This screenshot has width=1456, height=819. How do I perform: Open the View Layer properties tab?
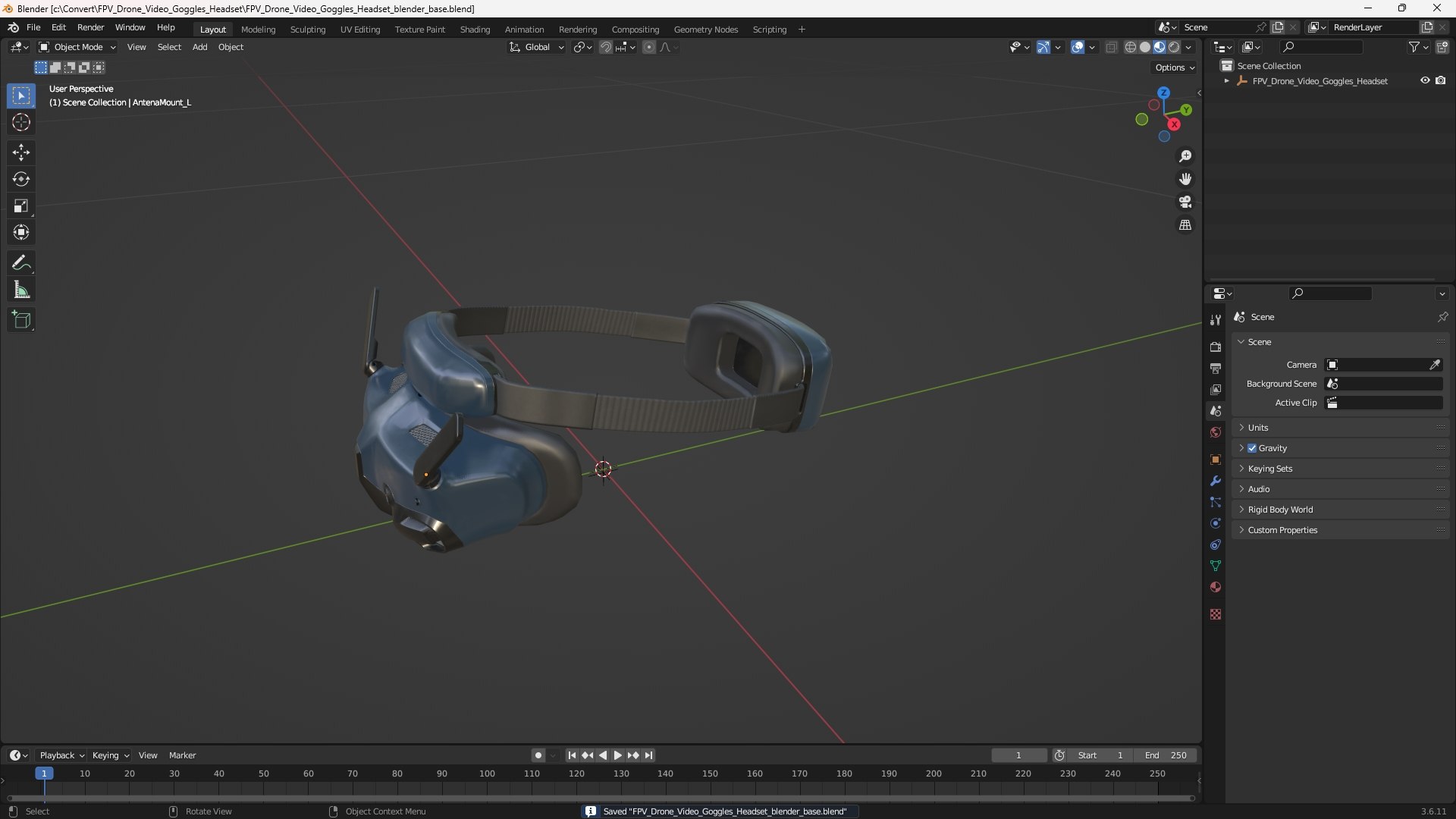(1216, 389)
